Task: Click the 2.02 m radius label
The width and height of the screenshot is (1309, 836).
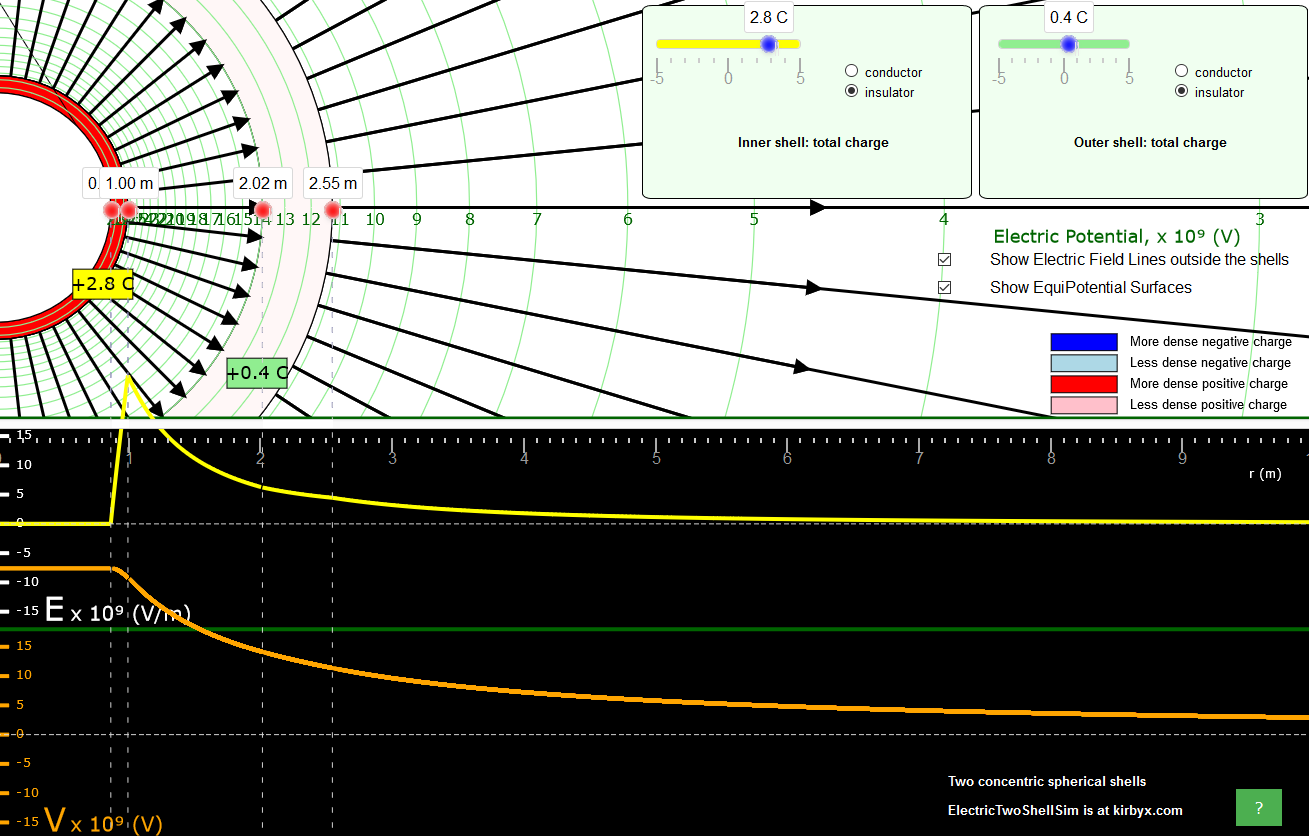Action: tap(263, 183)
